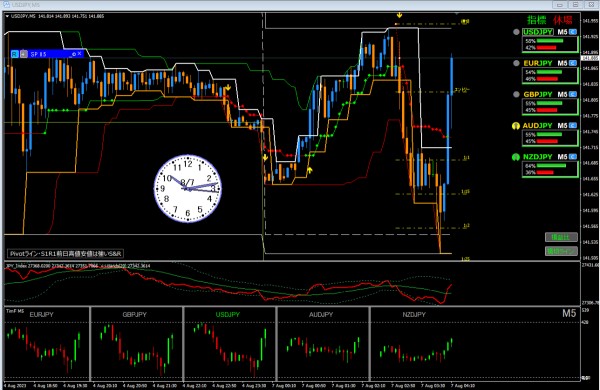
Task: Open the GBPJPY mini chart panel
Action: 137,343
